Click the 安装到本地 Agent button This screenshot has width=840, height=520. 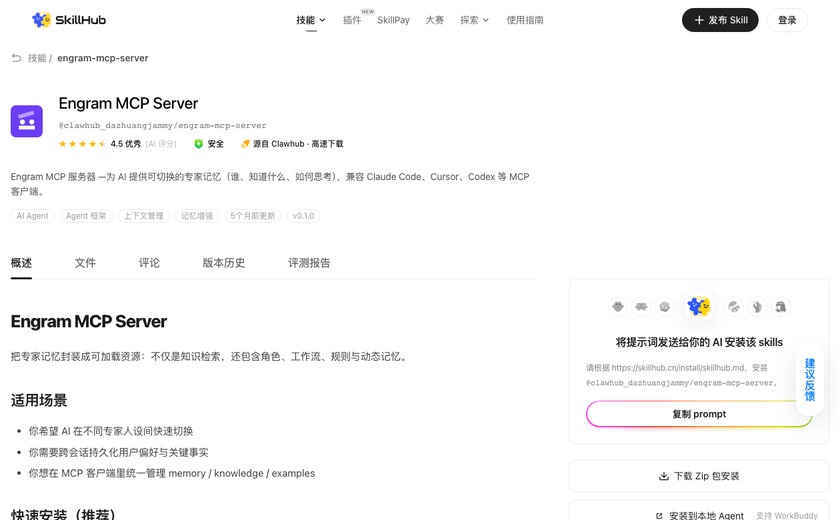pyautogui.click(x=699, y=511)
